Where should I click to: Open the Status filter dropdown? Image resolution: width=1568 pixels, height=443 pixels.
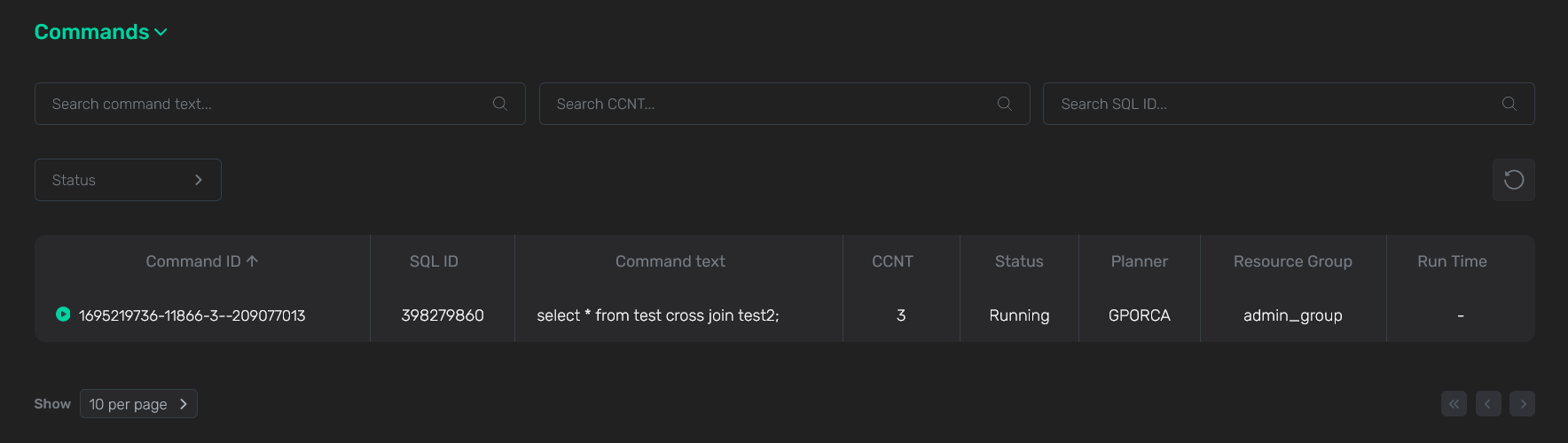click(x=128, y=180)
